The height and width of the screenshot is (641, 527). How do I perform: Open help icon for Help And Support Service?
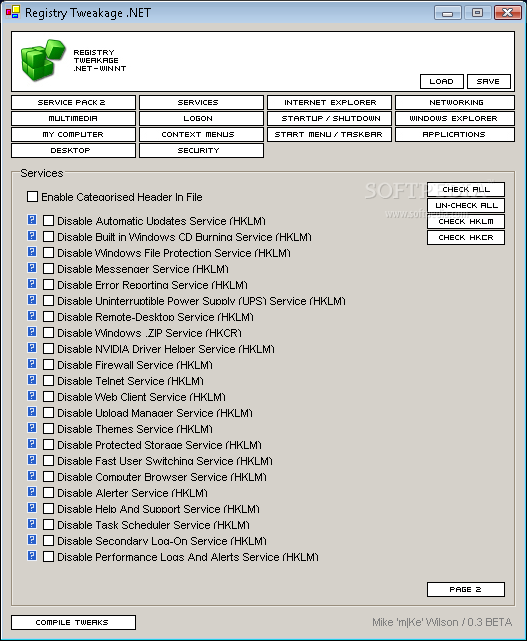click(x=32, y=508)
